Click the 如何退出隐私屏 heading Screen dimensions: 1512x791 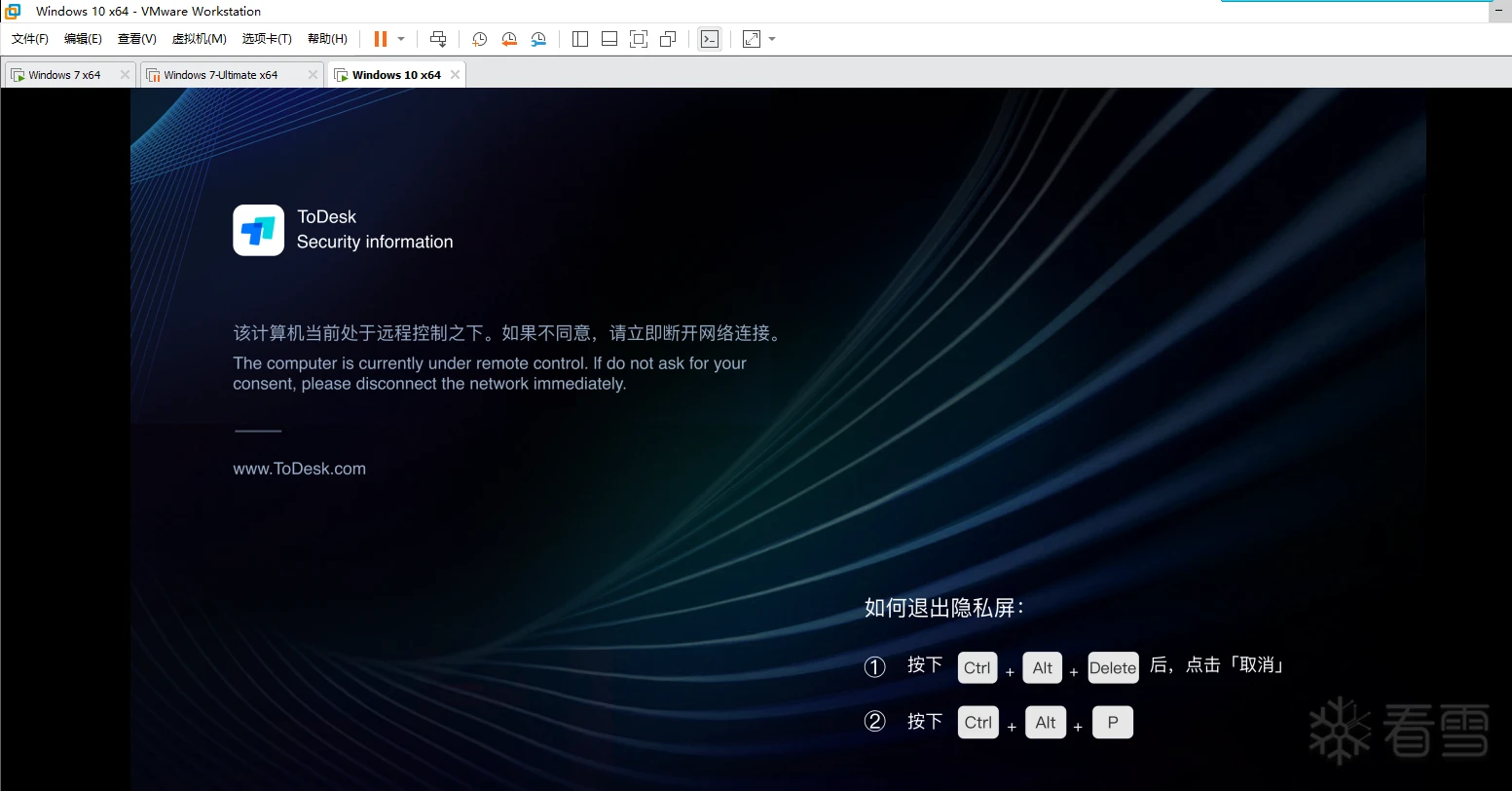943,608
